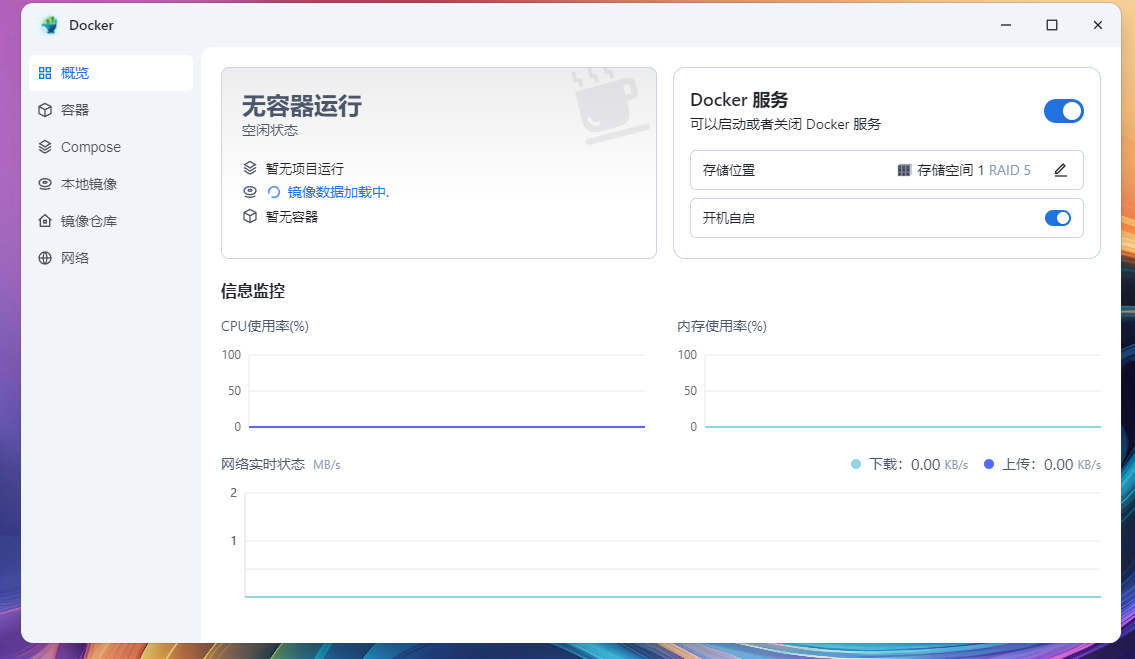
Task: Click the 信息监控 section heading
Action: [253, 291]
